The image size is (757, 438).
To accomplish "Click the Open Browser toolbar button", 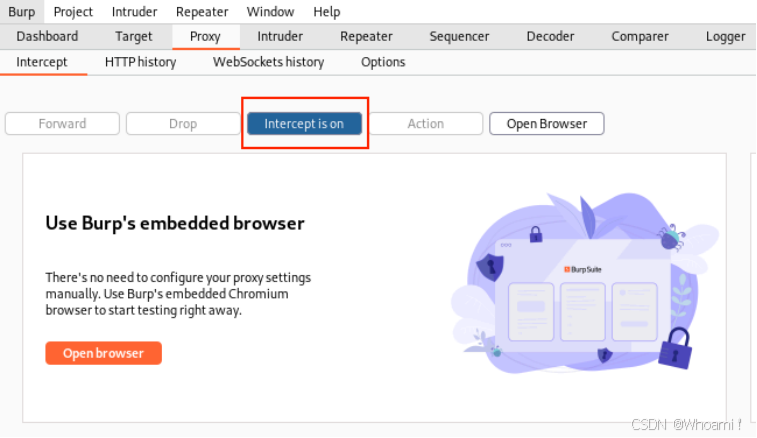I will (x=547, y=124).
